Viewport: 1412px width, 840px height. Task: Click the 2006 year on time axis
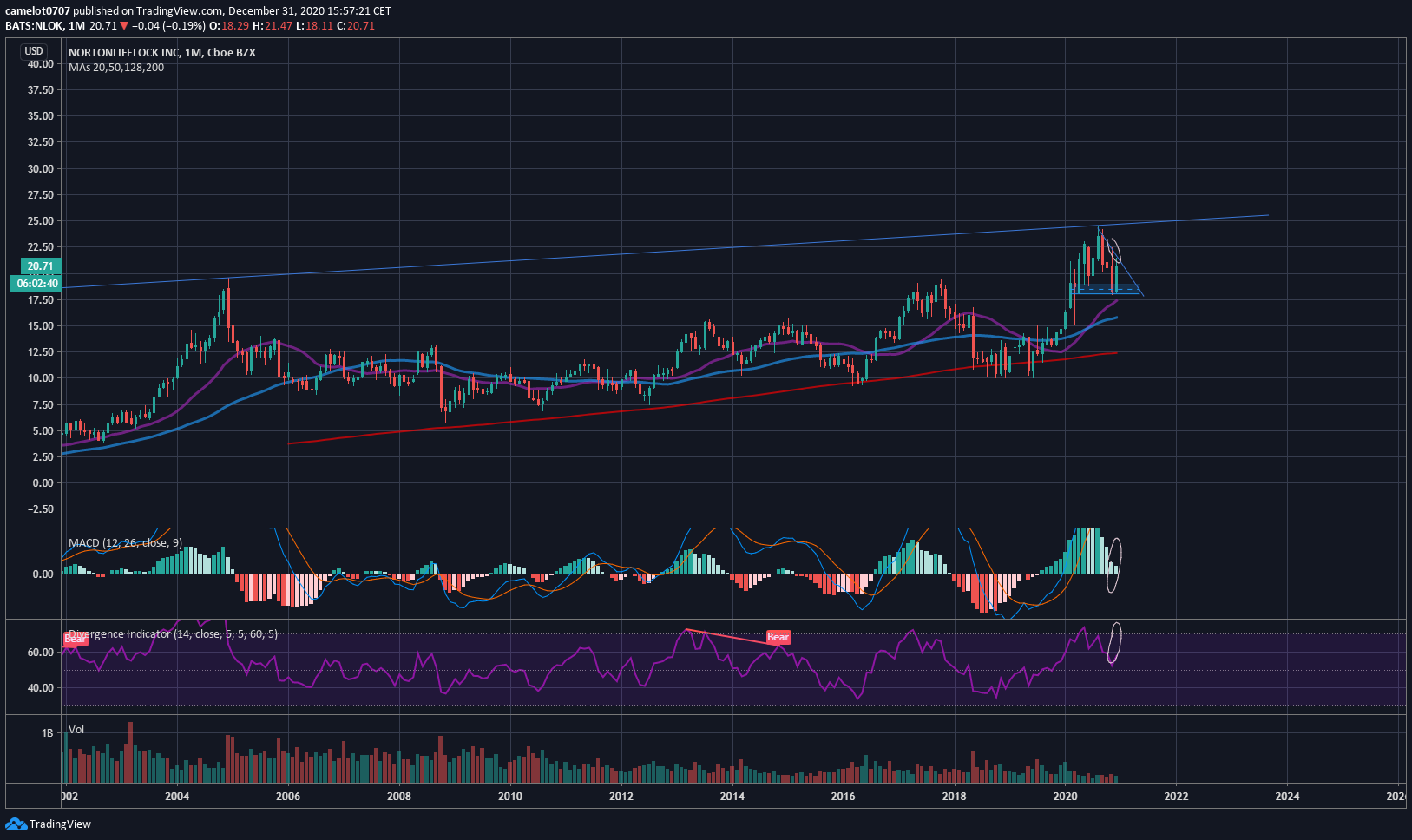click(x=288, y=797)
